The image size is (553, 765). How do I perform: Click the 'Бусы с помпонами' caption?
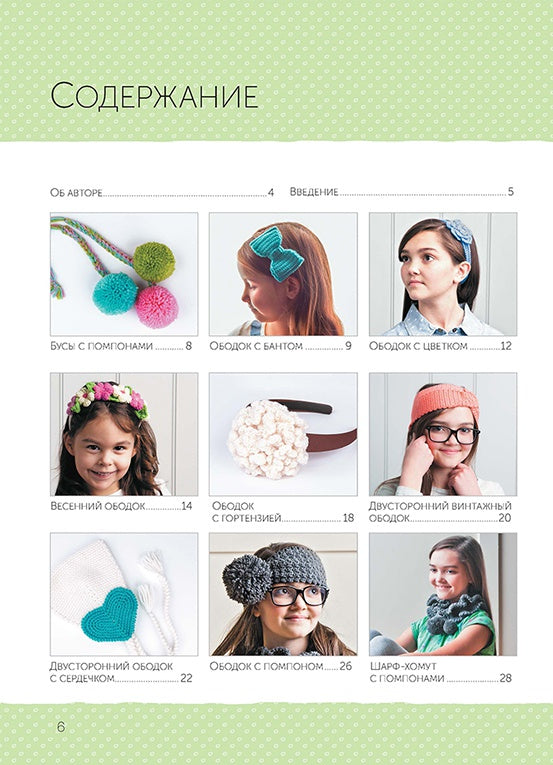121,346
